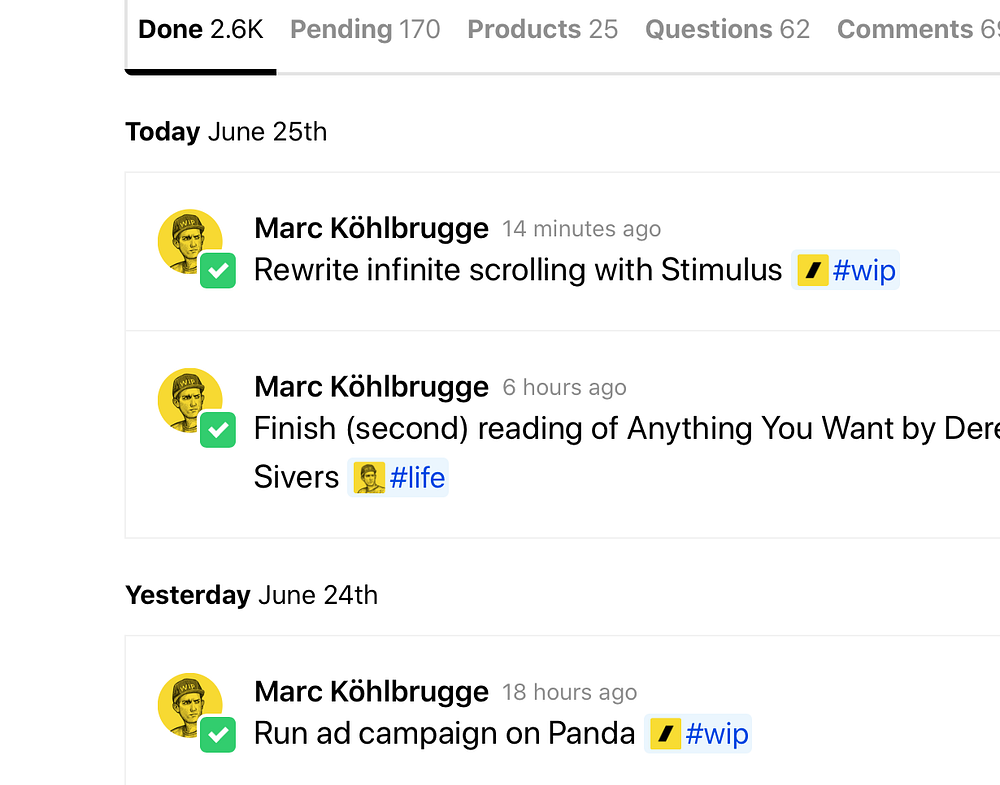The width and height of the screenshot is (1000, 785).
Task: Switch to the Done tab
Action: pos(200,30)
